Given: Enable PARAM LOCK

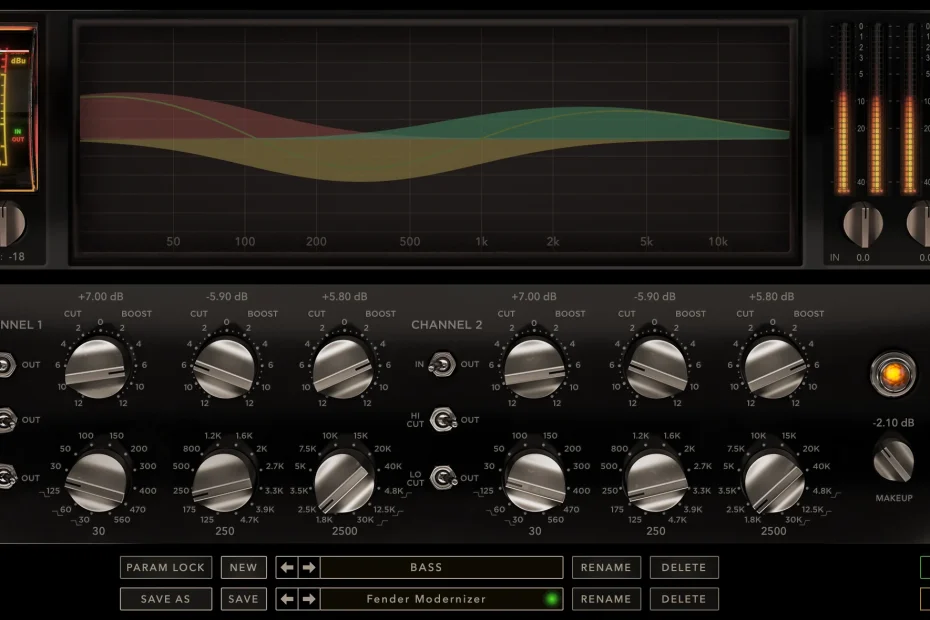Looking at the screenshot, I should tap(166, 567).
